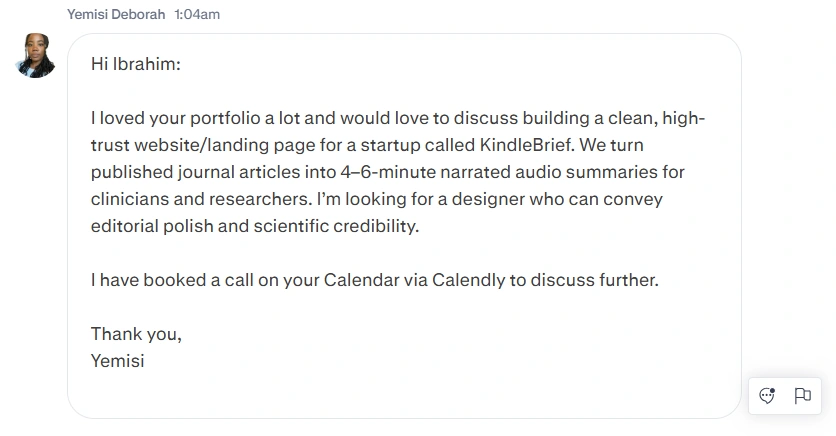The image size is (836, 436).
Task: Click the 'Thank you,' closing line
Action: pyautogui.click(x=136, y=334)
